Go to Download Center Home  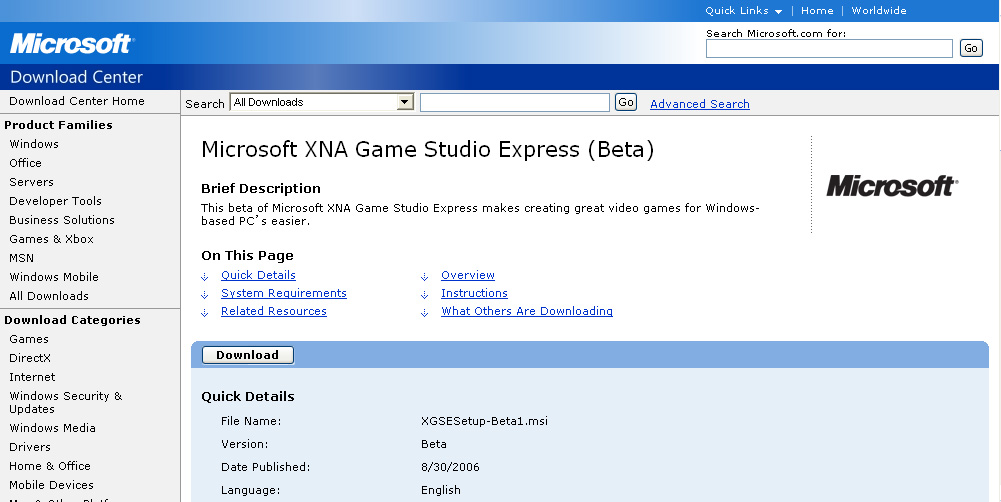(77, 101)
